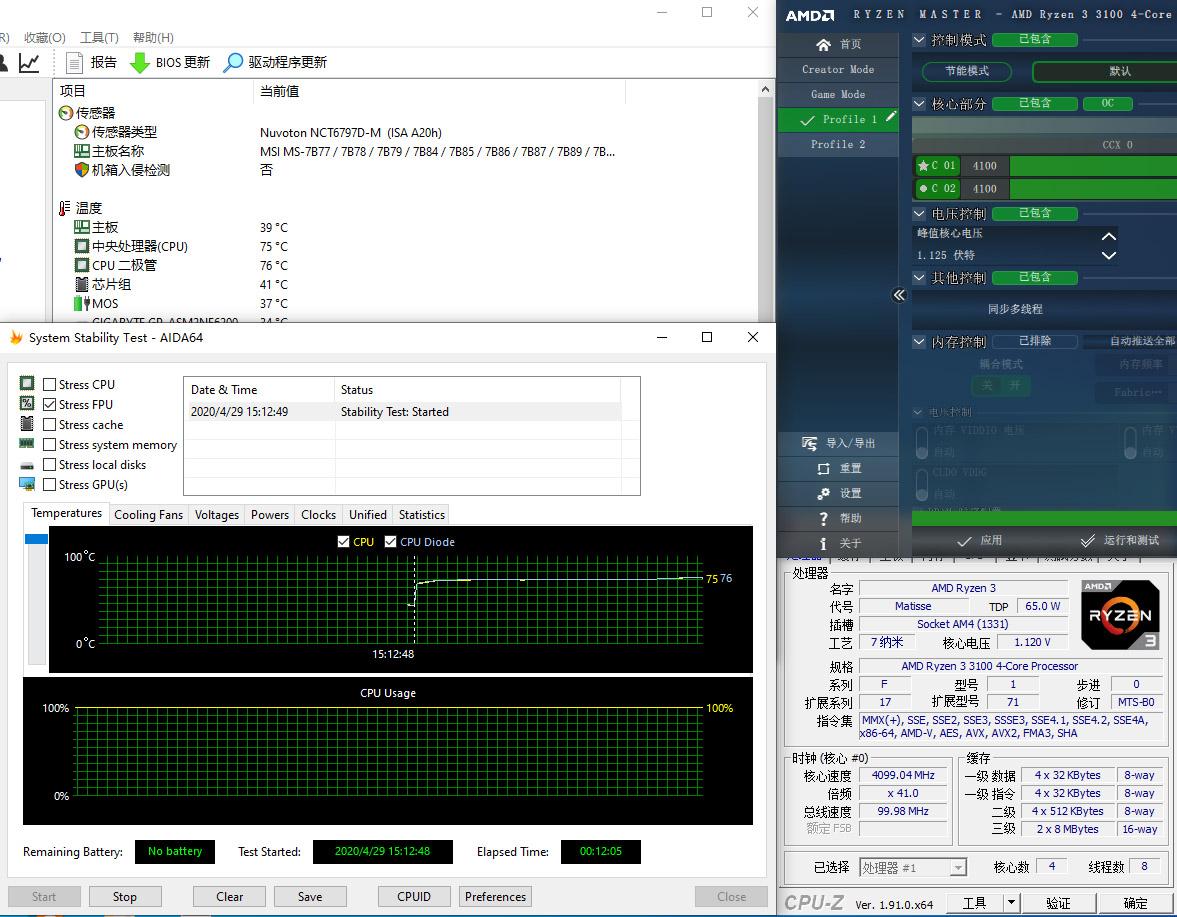Open the 帮助(H) menu in AIDA64
Image resolution: width=1177 pixels, height=917 pixels.
(x=153, y=38)
